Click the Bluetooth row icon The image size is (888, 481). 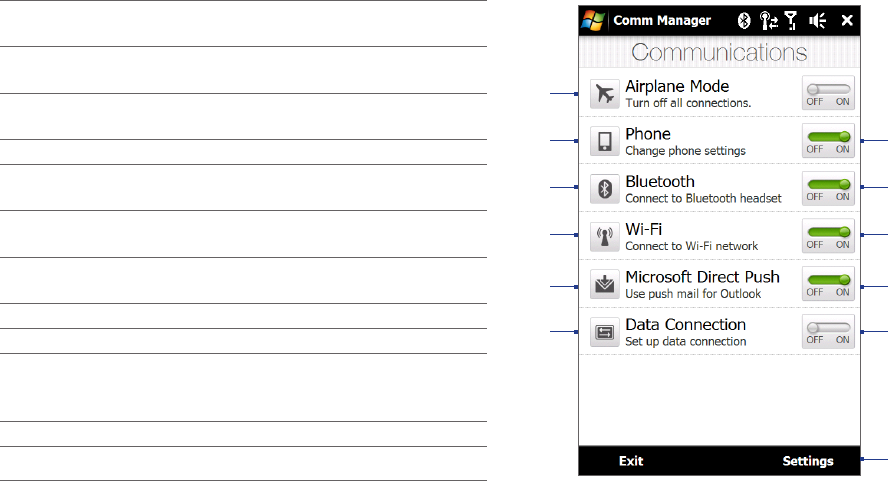click(603, 189)
